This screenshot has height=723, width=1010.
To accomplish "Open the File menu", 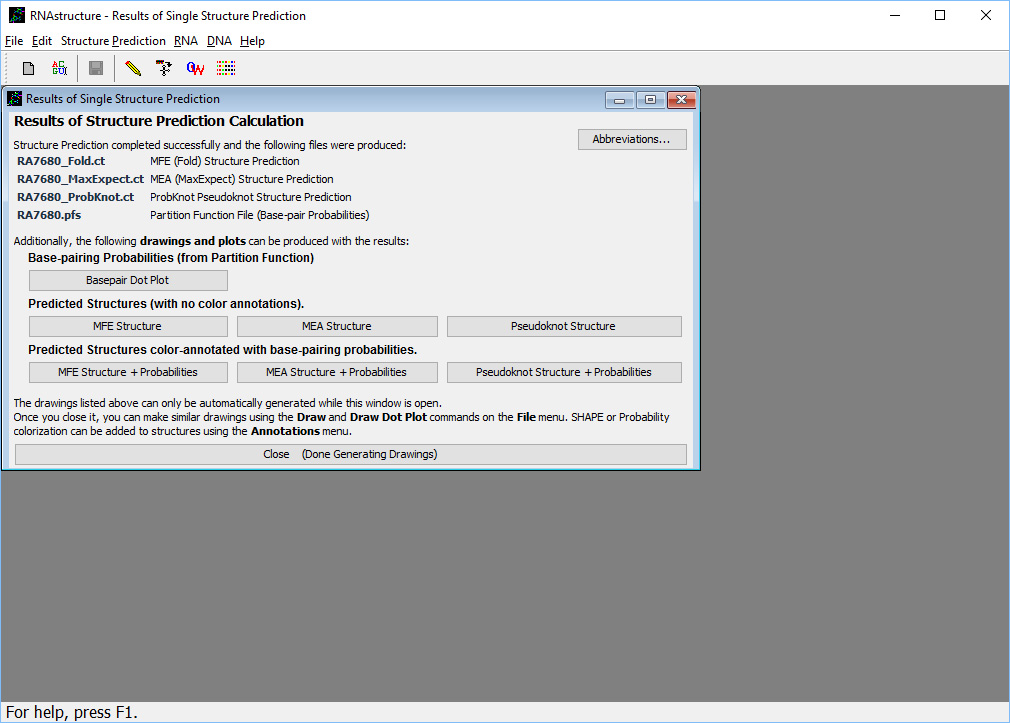I will [14, 41].
